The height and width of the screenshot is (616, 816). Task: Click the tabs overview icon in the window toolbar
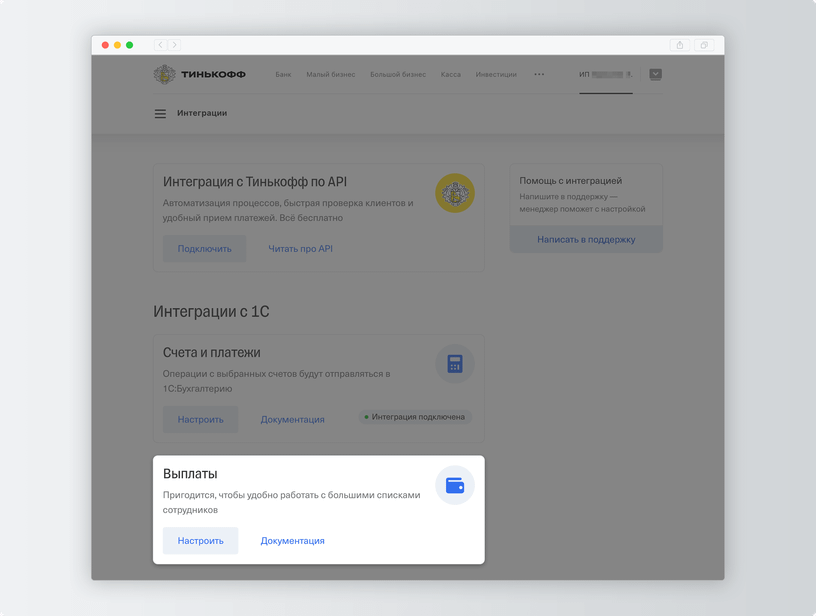click(704, 45)
